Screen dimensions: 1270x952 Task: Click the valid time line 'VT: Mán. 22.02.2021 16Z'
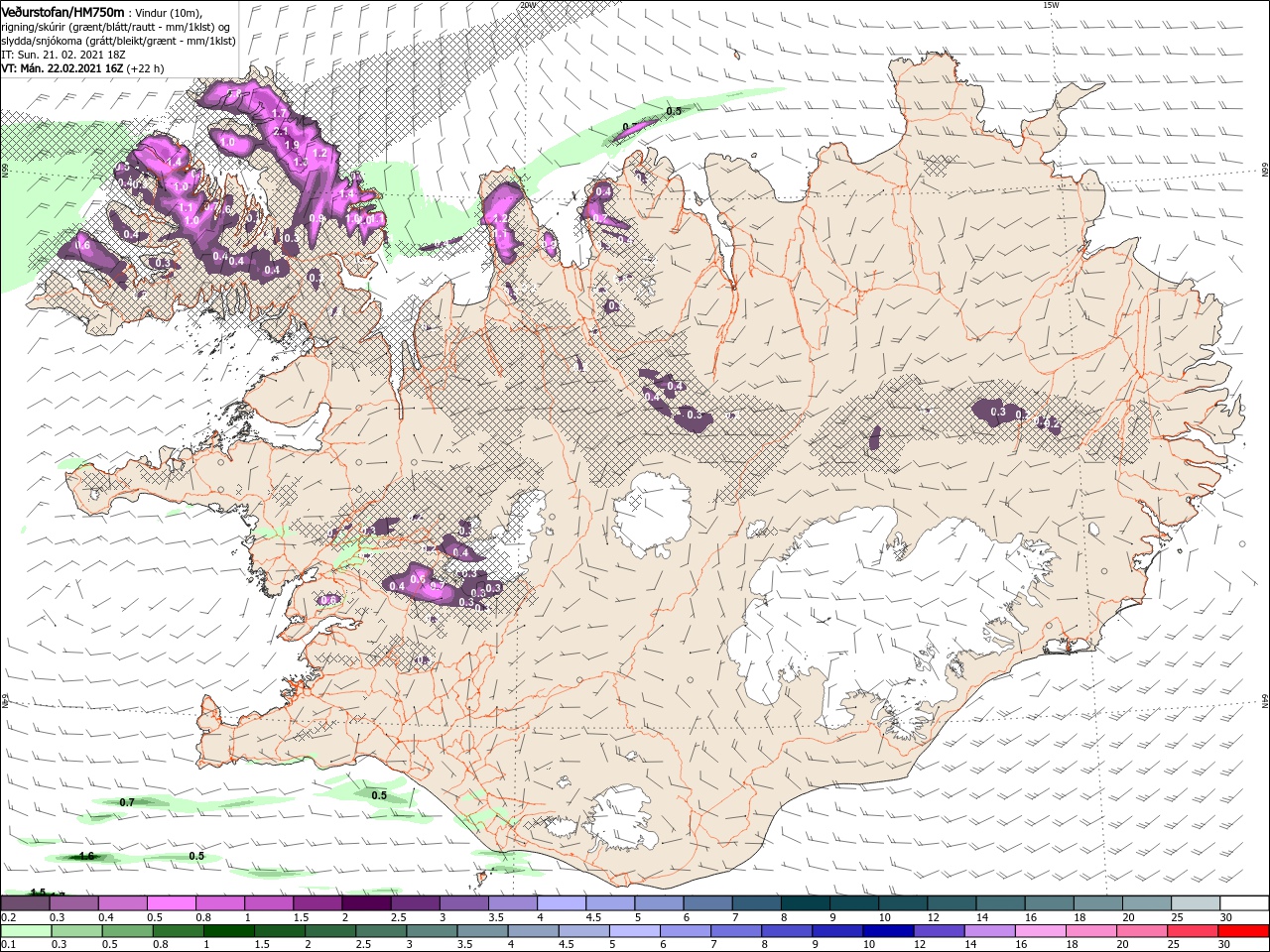[x=62, y=68]
